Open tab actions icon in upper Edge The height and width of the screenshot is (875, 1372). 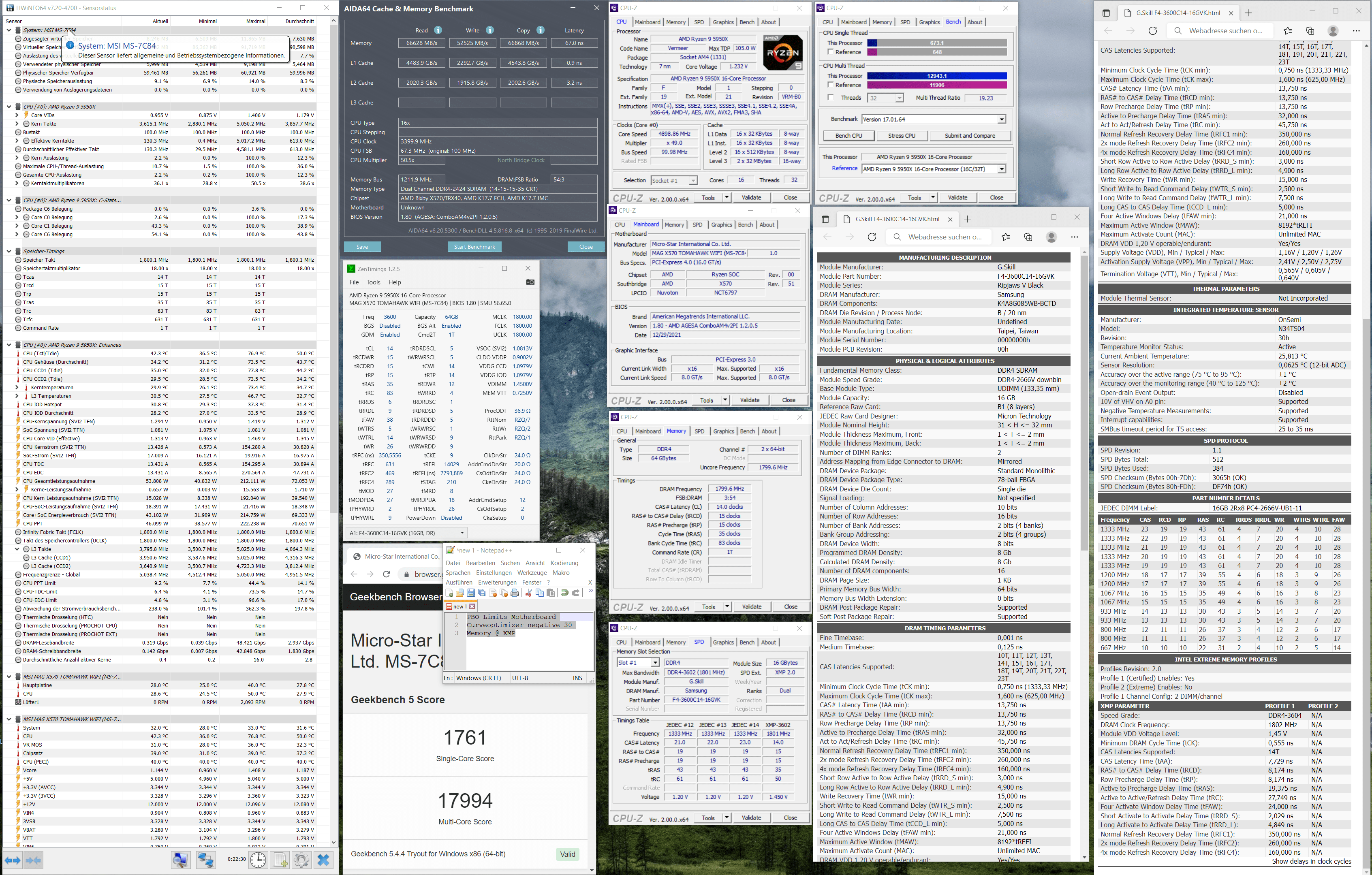(1106, 13)
